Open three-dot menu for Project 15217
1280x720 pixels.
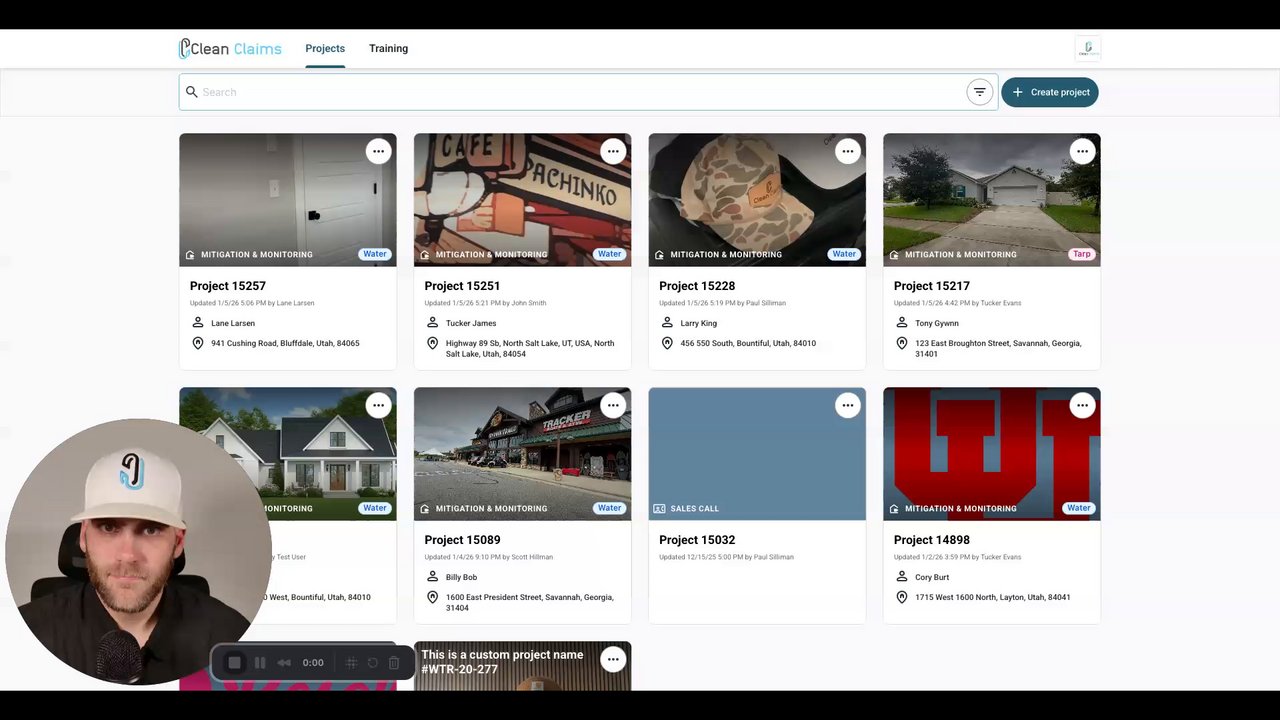(x=1082, y=151)
